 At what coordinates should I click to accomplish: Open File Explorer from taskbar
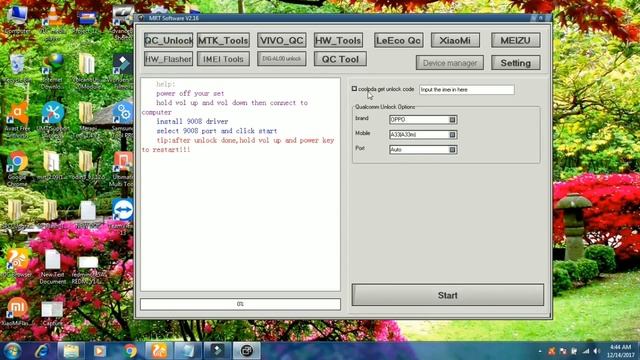click(x=71, y=351)
